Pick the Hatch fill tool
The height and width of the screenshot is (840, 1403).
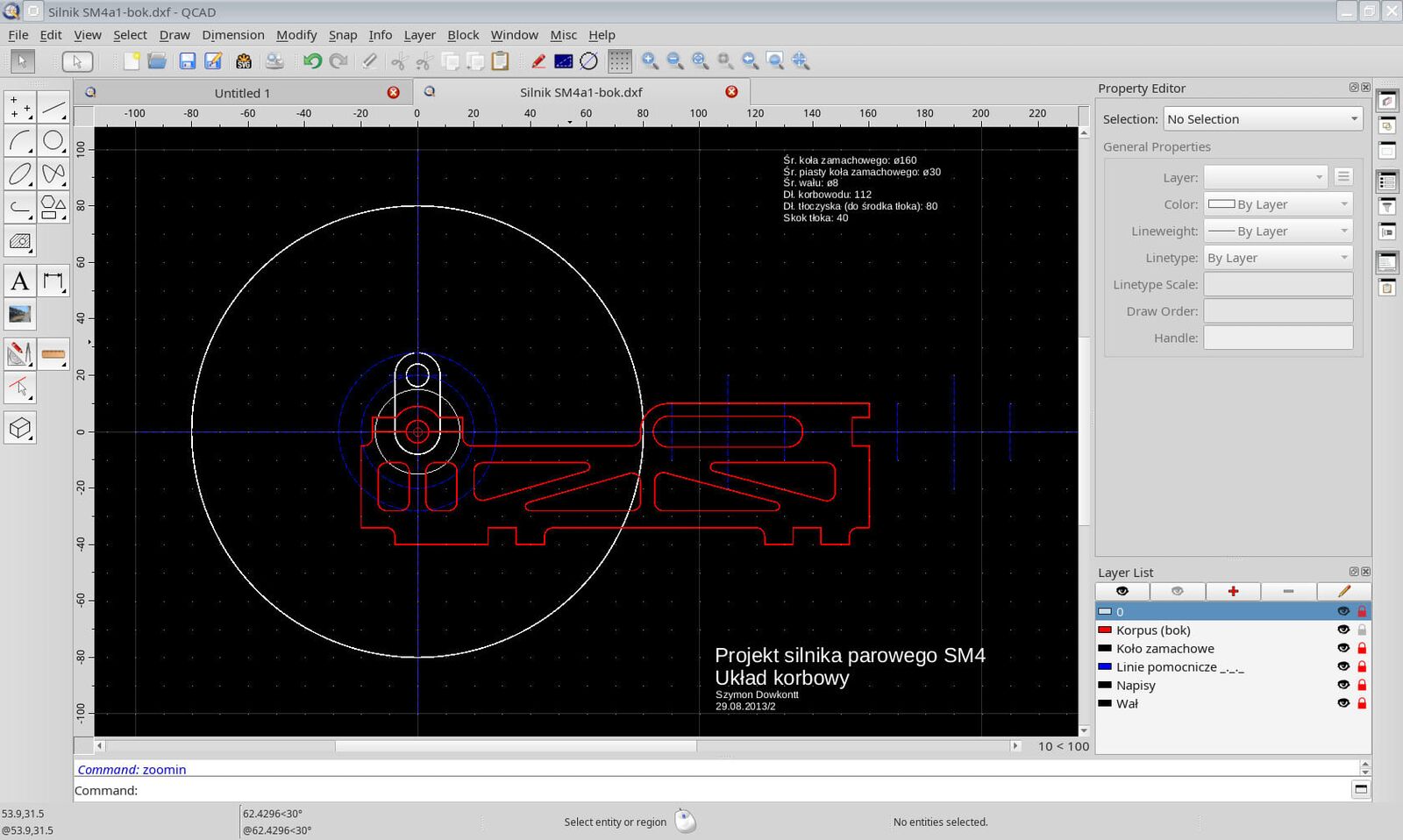tap(20, 241)
